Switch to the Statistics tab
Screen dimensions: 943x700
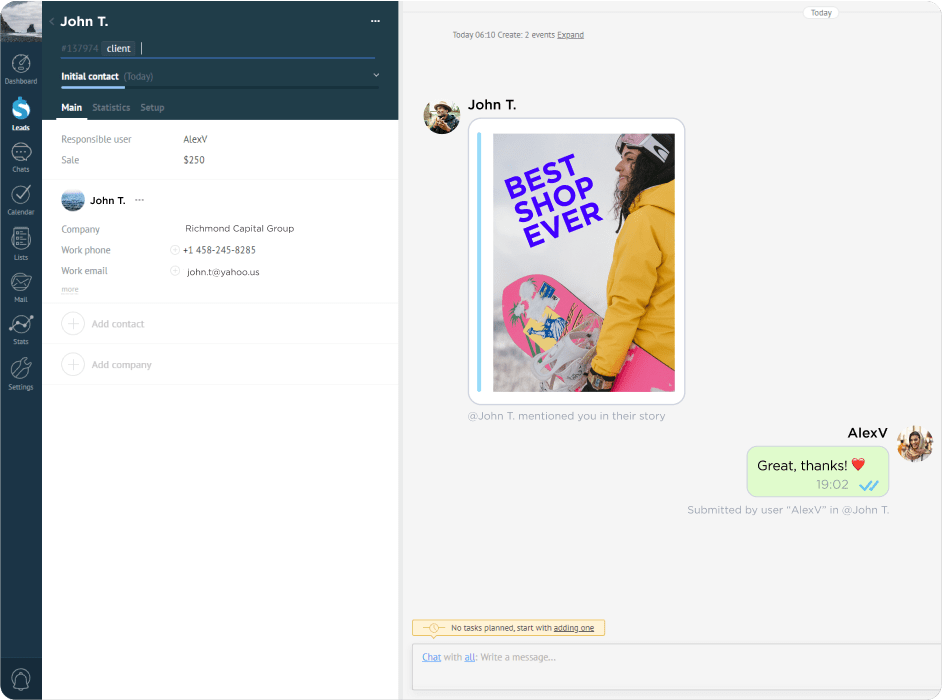click(x=111, y=107)
